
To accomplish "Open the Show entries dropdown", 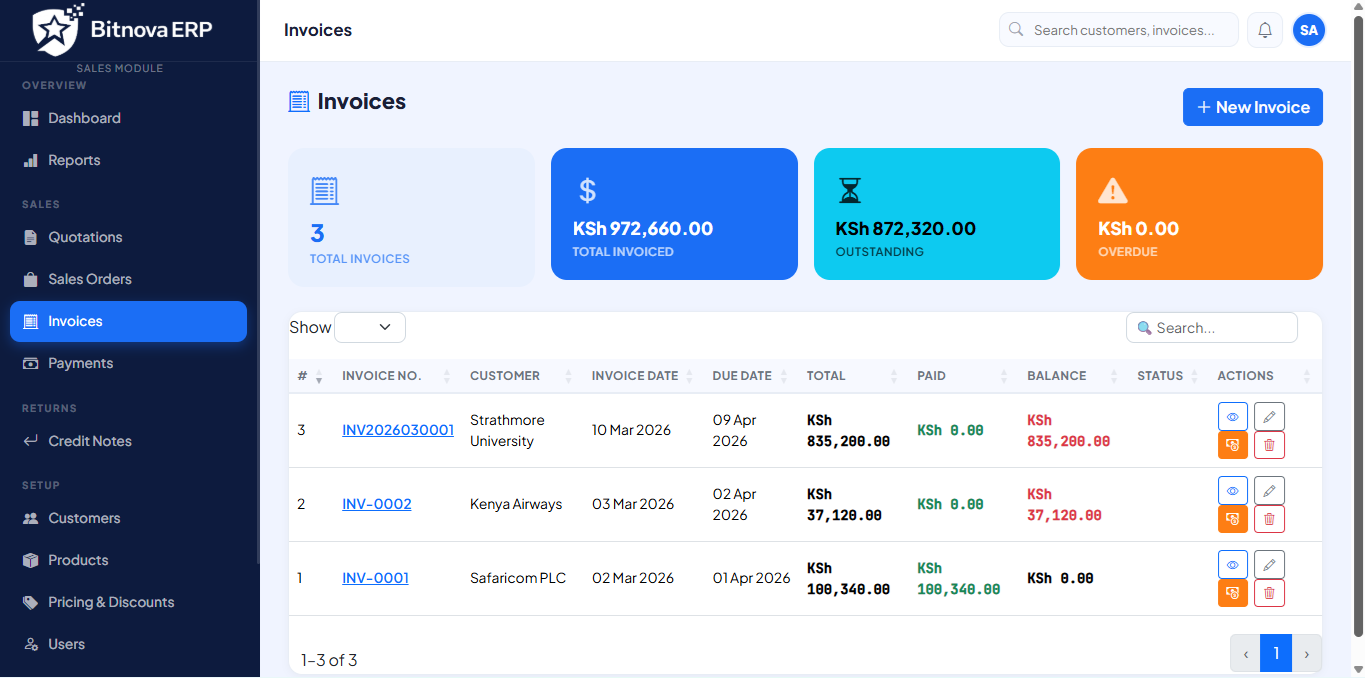I will tap(370, 327).
